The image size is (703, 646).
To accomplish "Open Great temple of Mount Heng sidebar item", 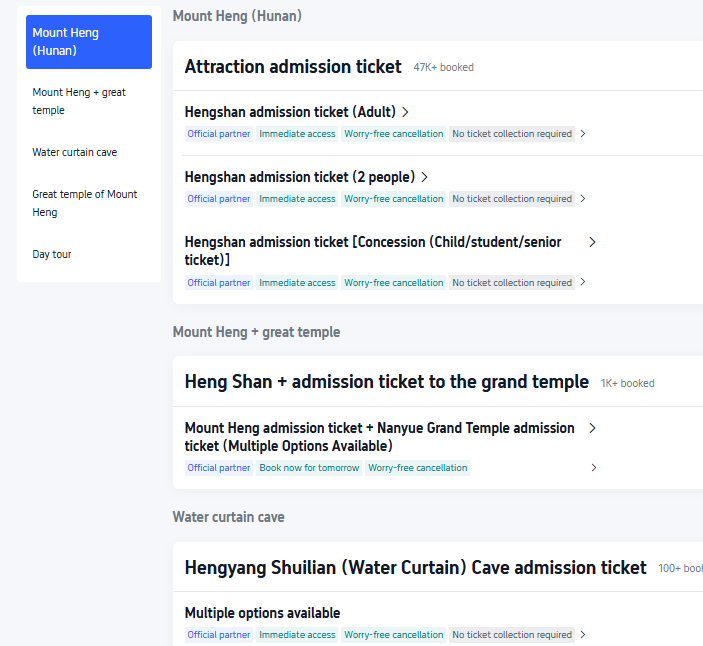I will pos(85,203).
